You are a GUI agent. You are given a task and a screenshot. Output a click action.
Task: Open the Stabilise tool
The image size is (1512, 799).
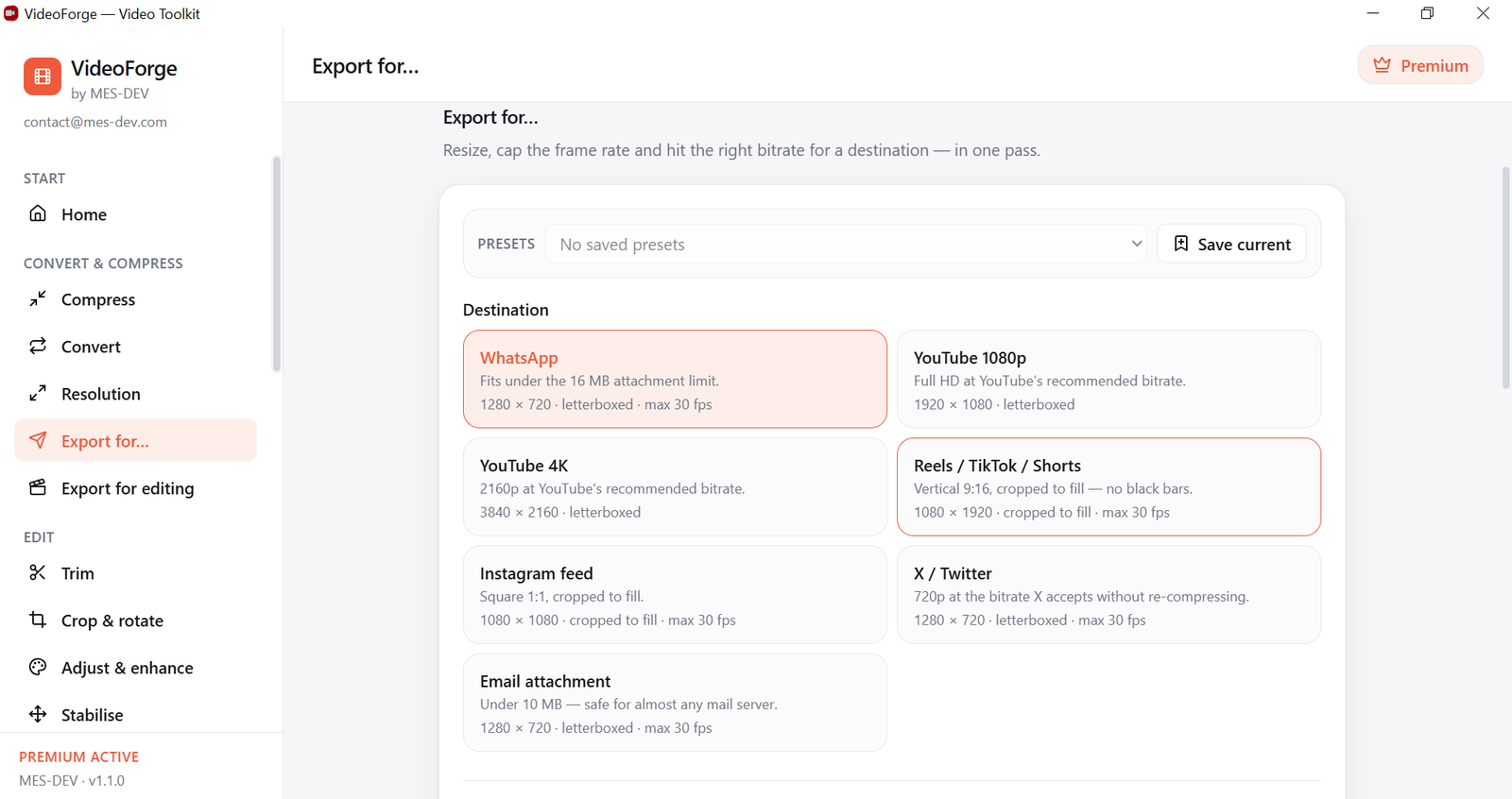tap(135, 715)
